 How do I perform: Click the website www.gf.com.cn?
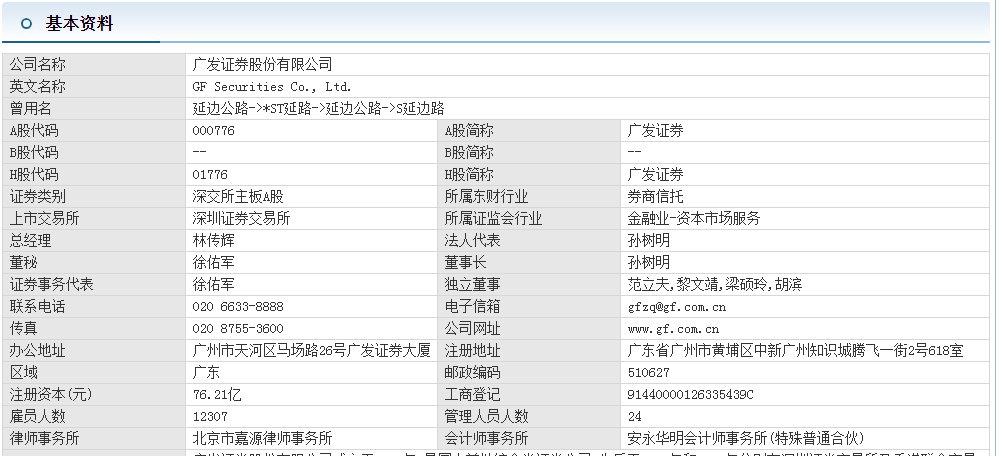pyautogui.click(x=673, y=329)
